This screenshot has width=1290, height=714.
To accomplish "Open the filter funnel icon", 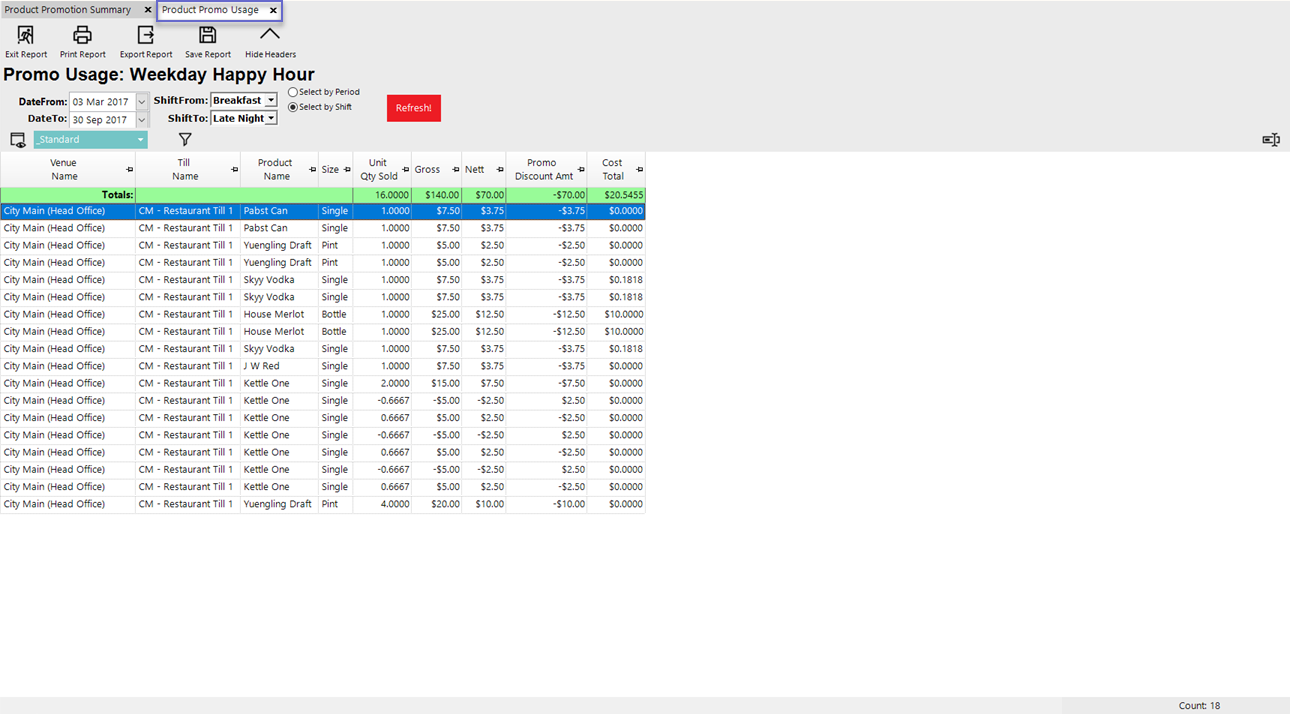I will 185,140.
